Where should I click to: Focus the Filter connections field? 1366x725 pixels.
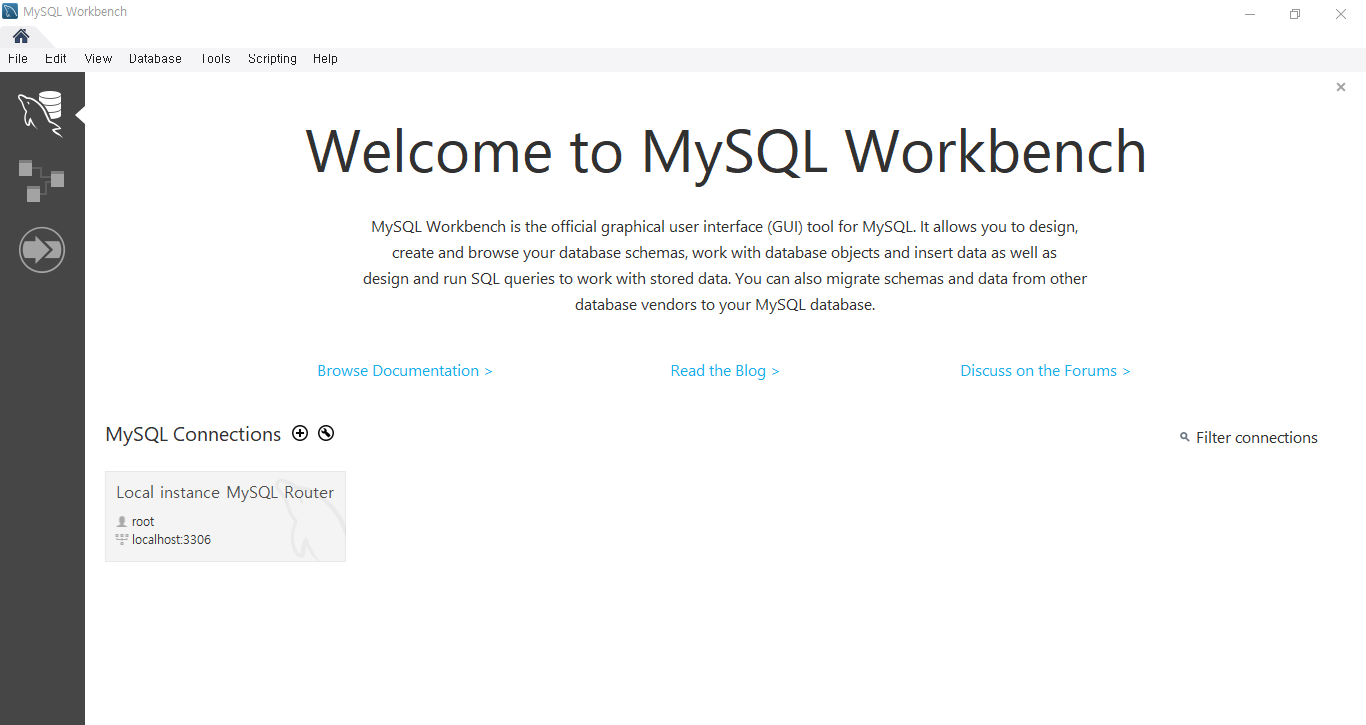click(1257, 438)
